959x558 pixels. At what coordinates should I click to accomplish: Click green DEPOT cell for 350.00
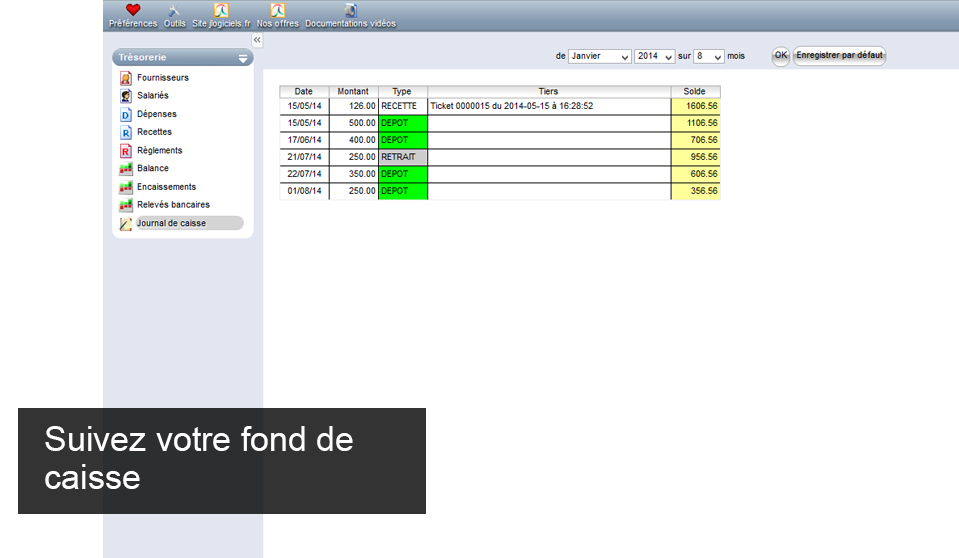click(402, 174)
